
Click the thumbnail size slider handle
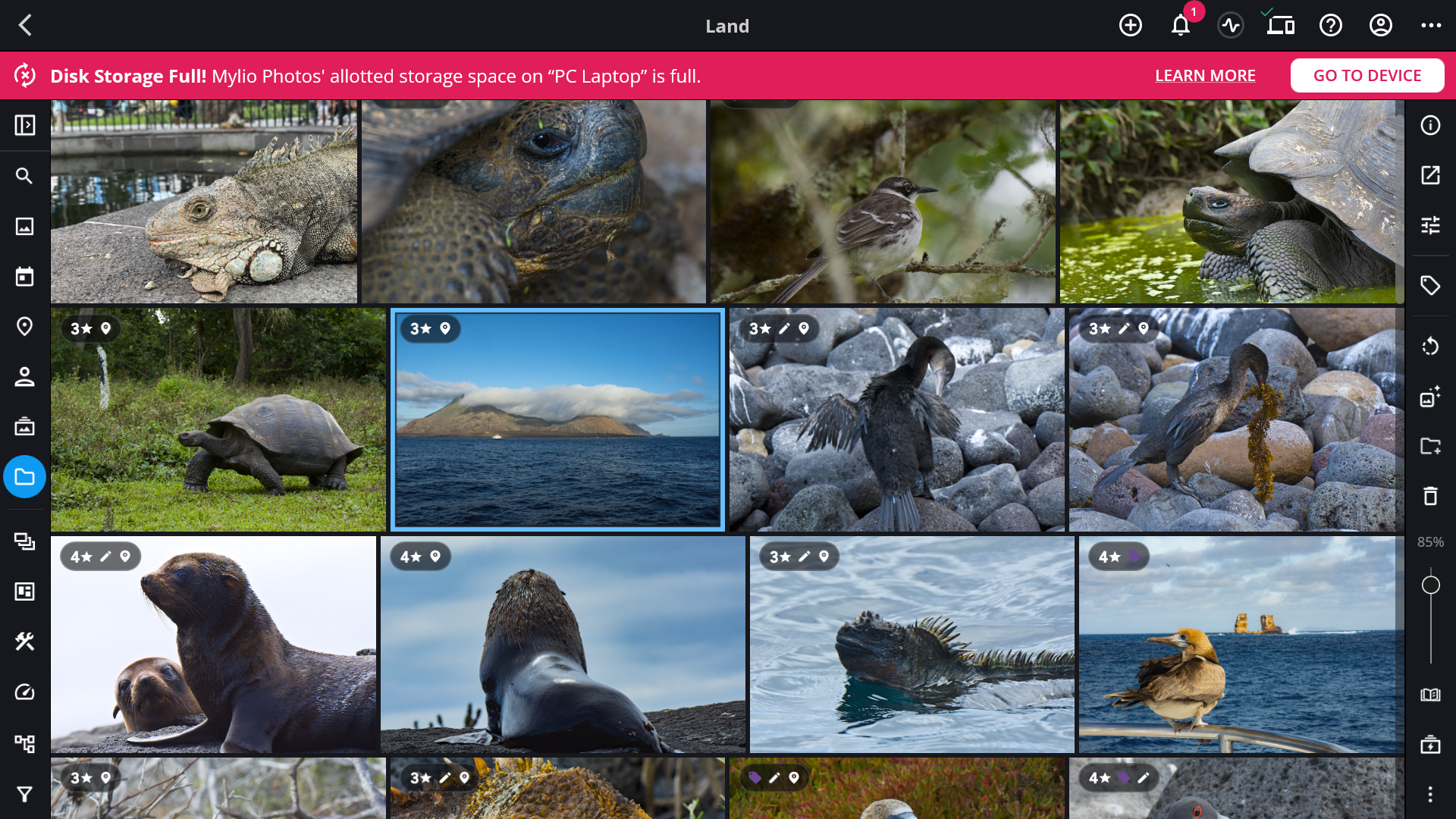pos(1430,585)
